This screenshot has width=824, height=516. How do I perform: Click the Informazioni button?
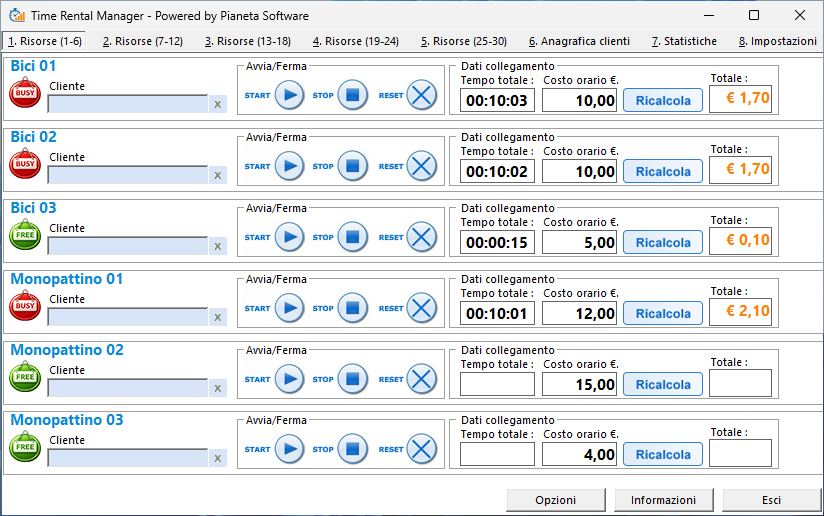coord(663,500)
